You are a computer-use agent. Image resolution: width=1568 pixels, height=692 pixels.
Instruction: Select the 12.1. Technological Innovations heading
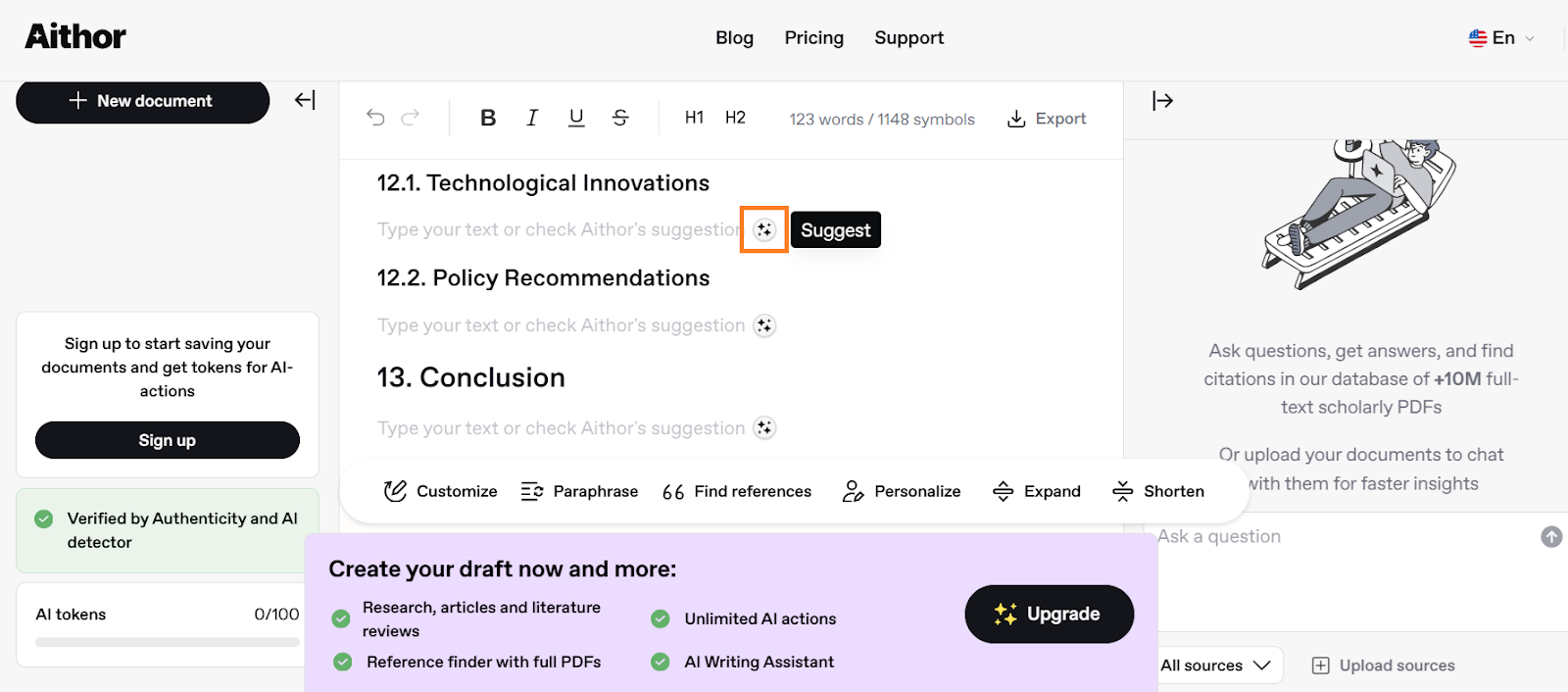coord(543,183)
